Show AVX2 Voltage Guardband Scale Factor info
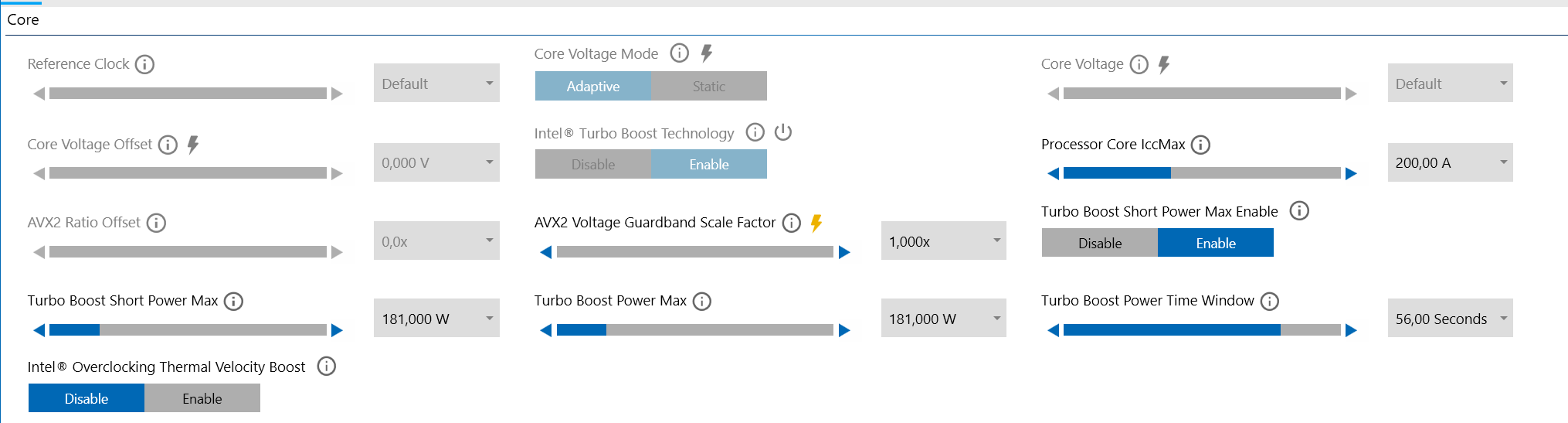 792,223
